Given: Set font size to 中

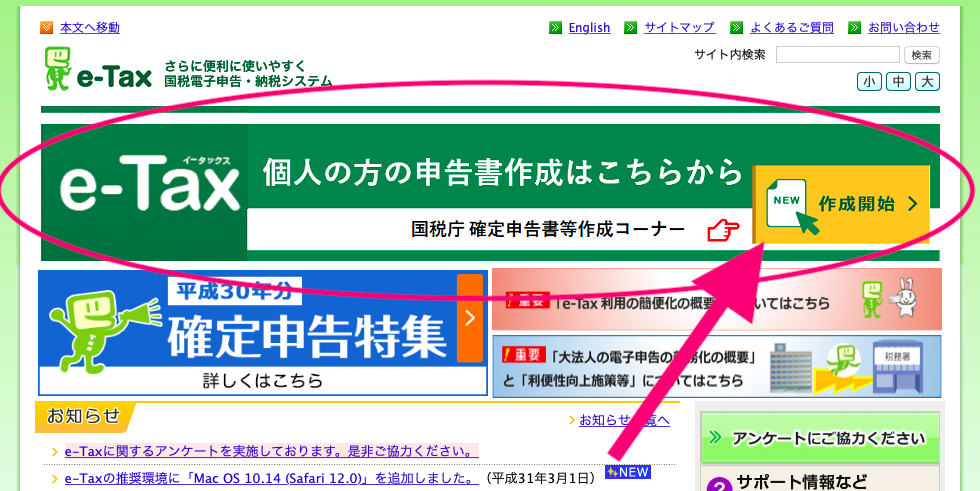Looking at the screenshot, I should click(898, 82).
